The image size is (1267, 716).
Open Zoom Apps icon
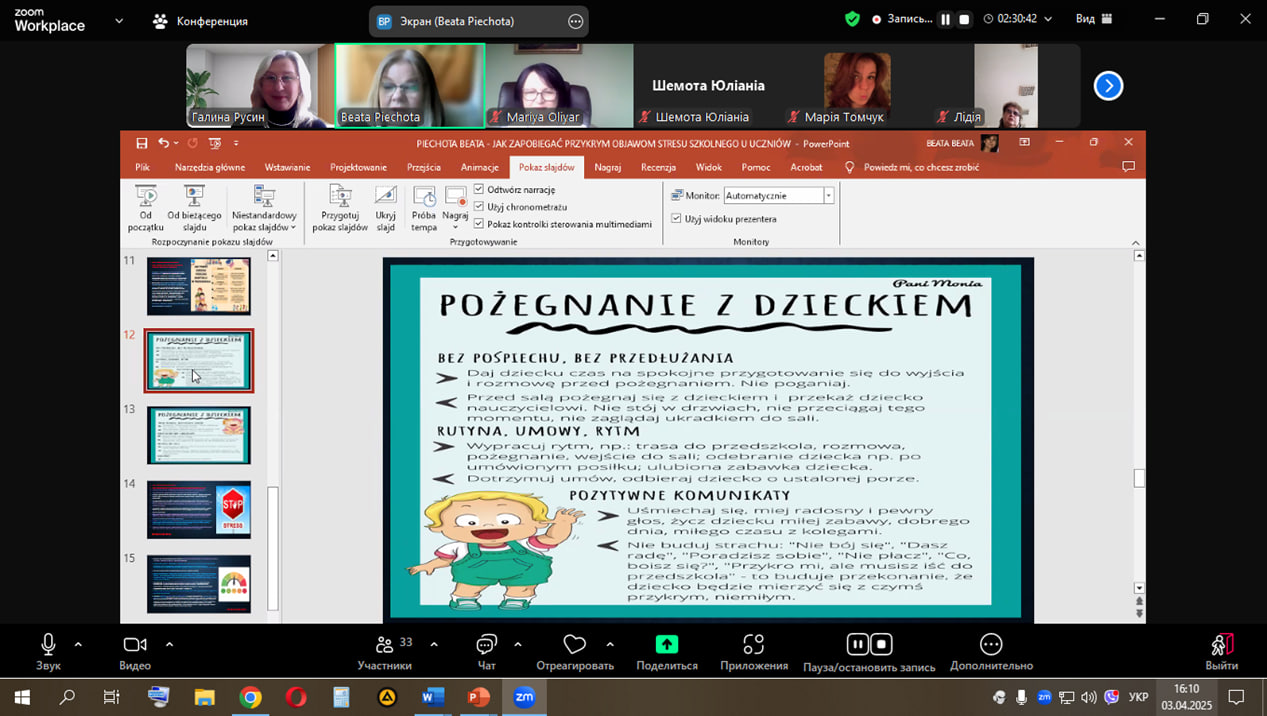pyautogui.click(x=753, y=645)
